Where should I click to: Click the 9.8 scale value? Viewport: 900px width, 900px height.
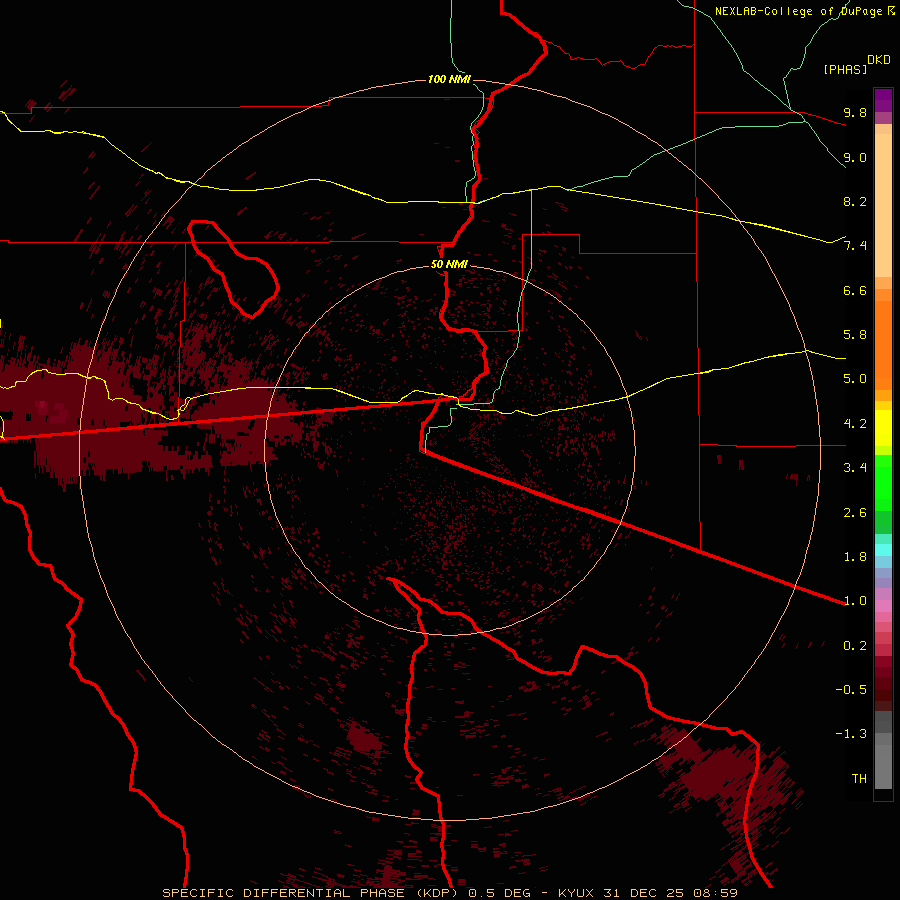pyautogui.click(x=855, y=112)
